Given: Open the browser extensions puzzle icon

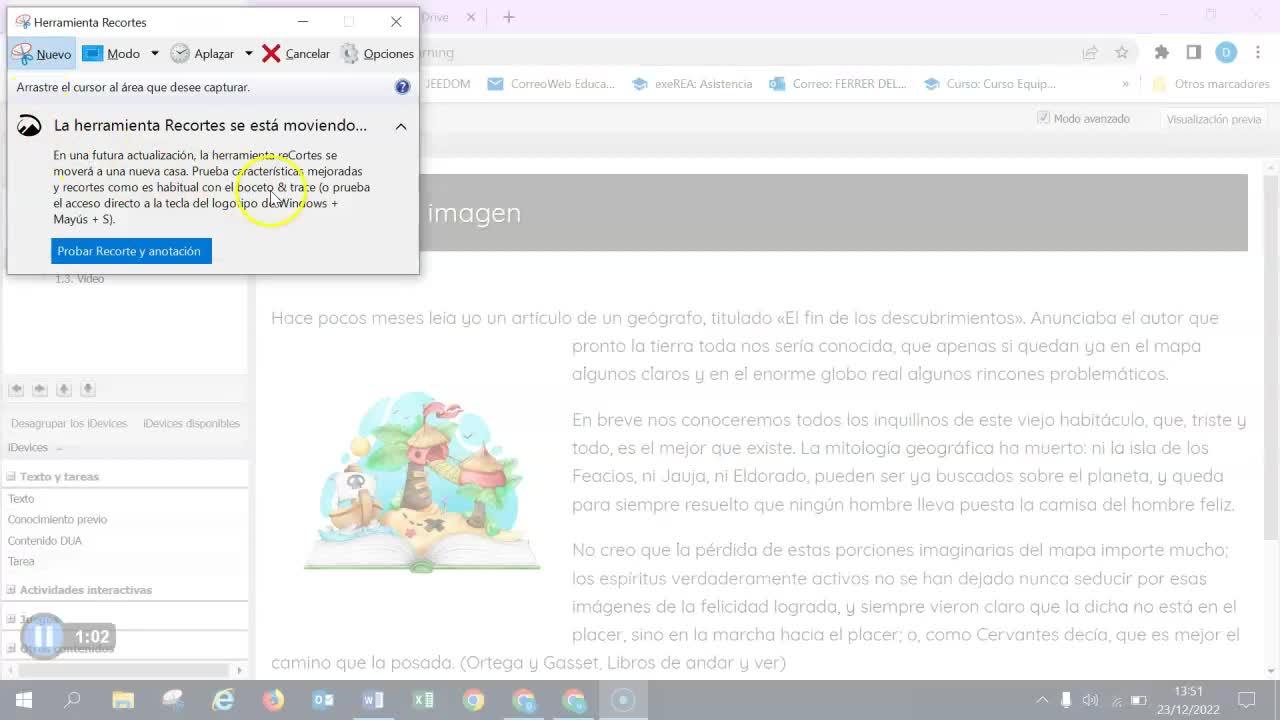Looking at the screenshot, I should (x=1162, y=53).
